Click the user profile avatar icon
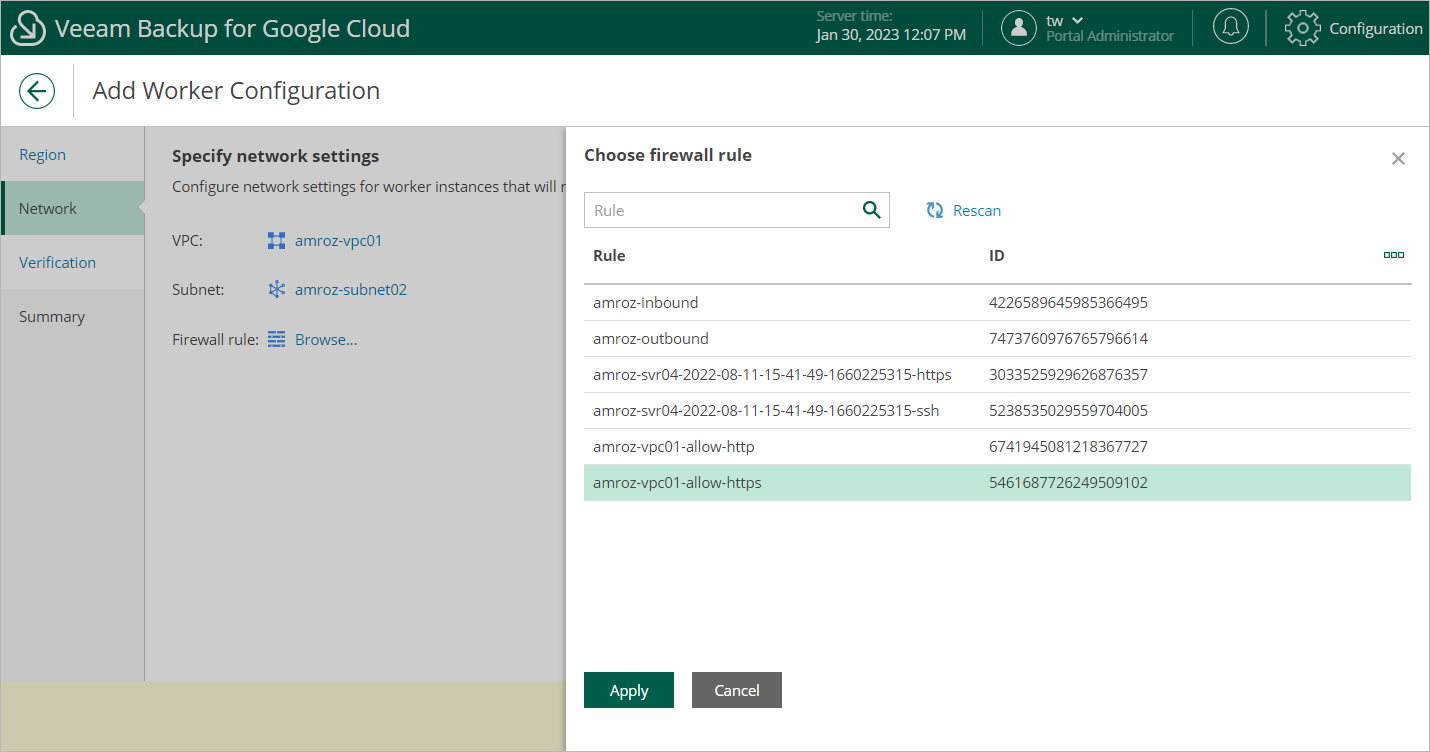This screenshot has height=752, width=1430. pos(1018,28)
